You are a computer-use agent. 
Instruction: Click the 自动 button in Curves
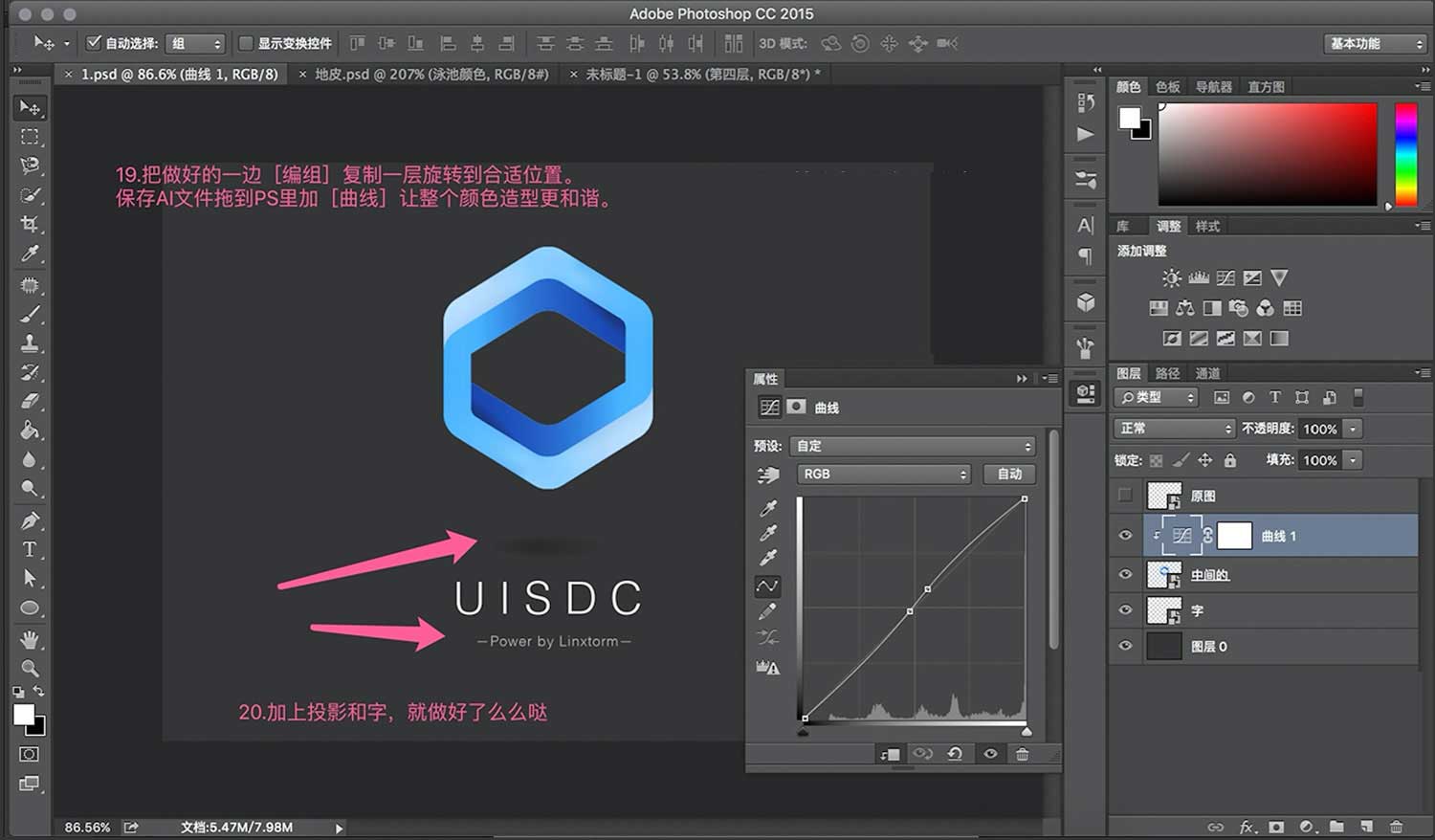coord(1009,474)
